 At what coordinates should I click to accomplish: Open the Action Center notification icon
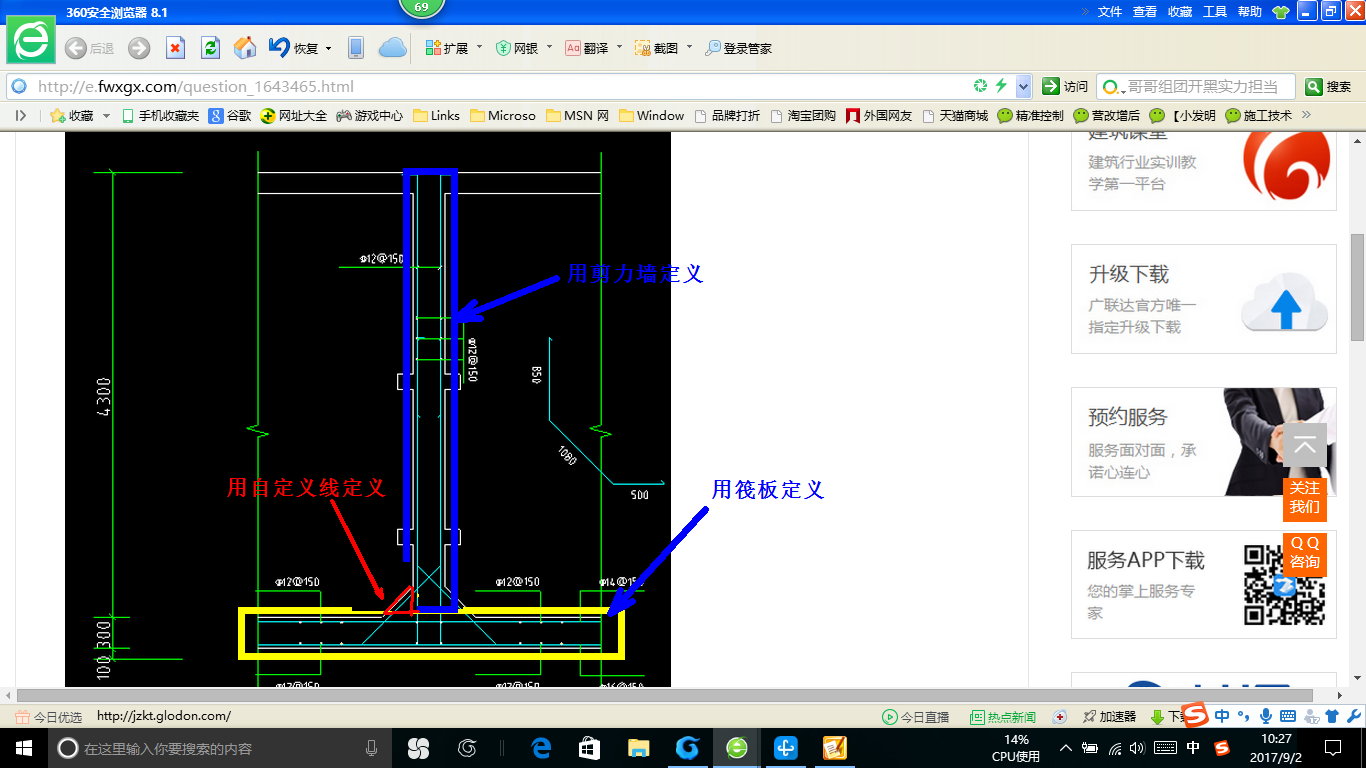1332,747
